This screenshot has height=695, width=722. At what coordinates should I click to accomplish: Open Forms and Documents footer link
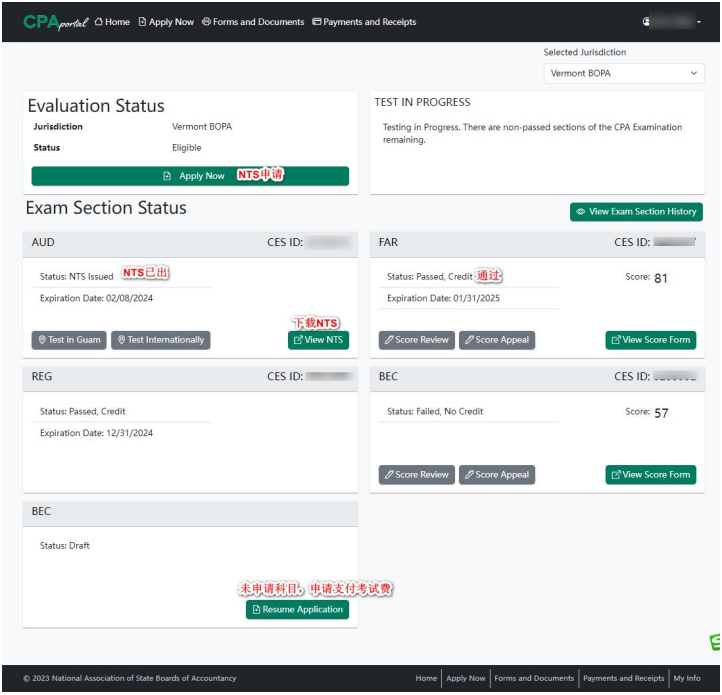tap(534, 678)
